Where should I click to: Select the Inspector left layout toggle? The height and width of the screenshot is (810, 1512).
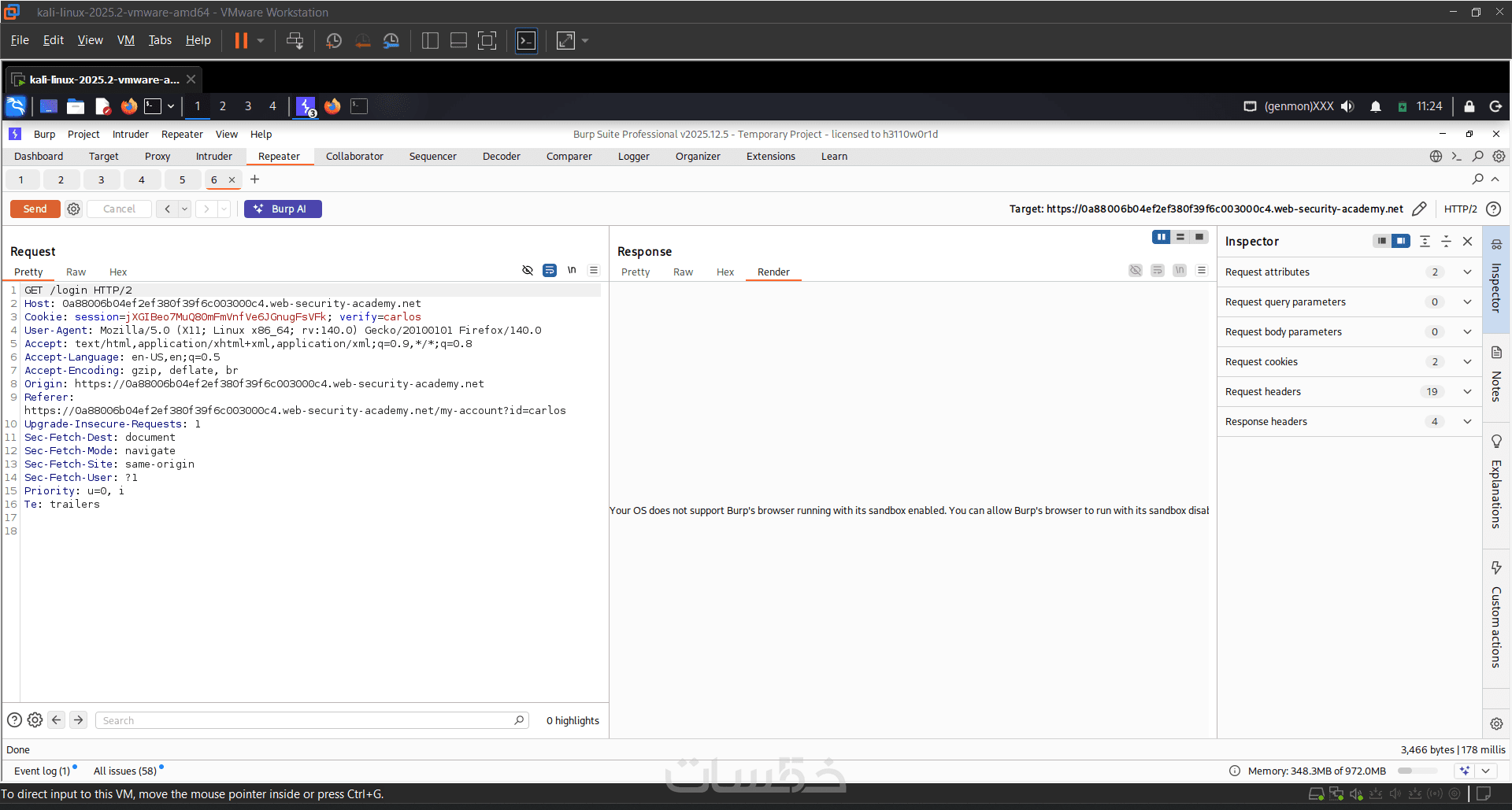(x=1381, y=241)
